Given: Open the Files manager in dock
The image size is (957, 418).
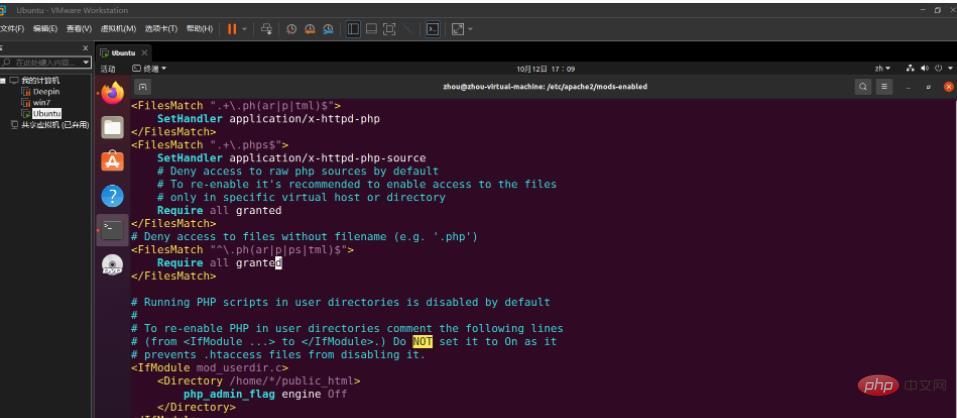Looking at the screenshot, I should pyautogui.click(x=112, y=127).
